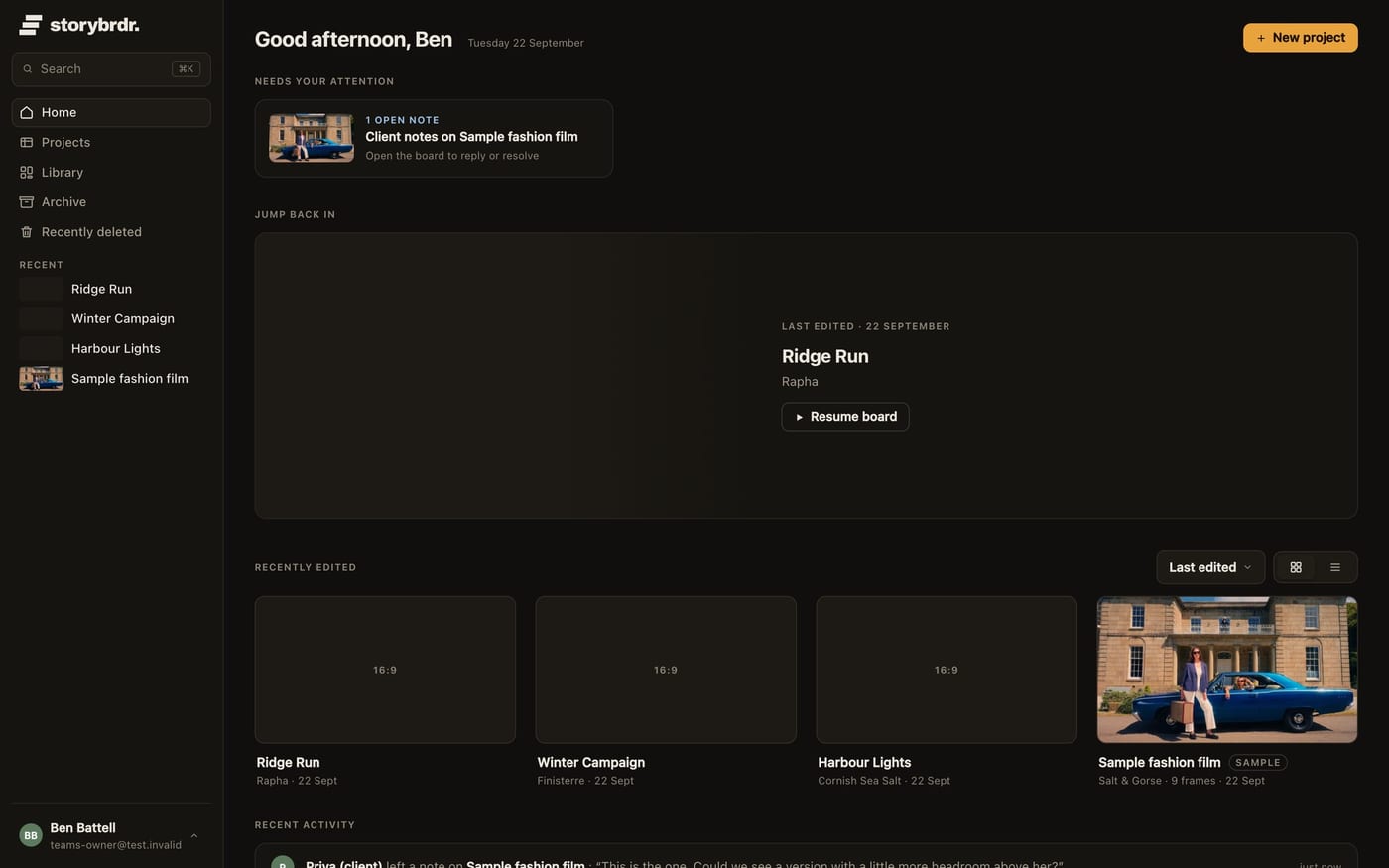Click the Winter Campaign card title

coord(591,762)
